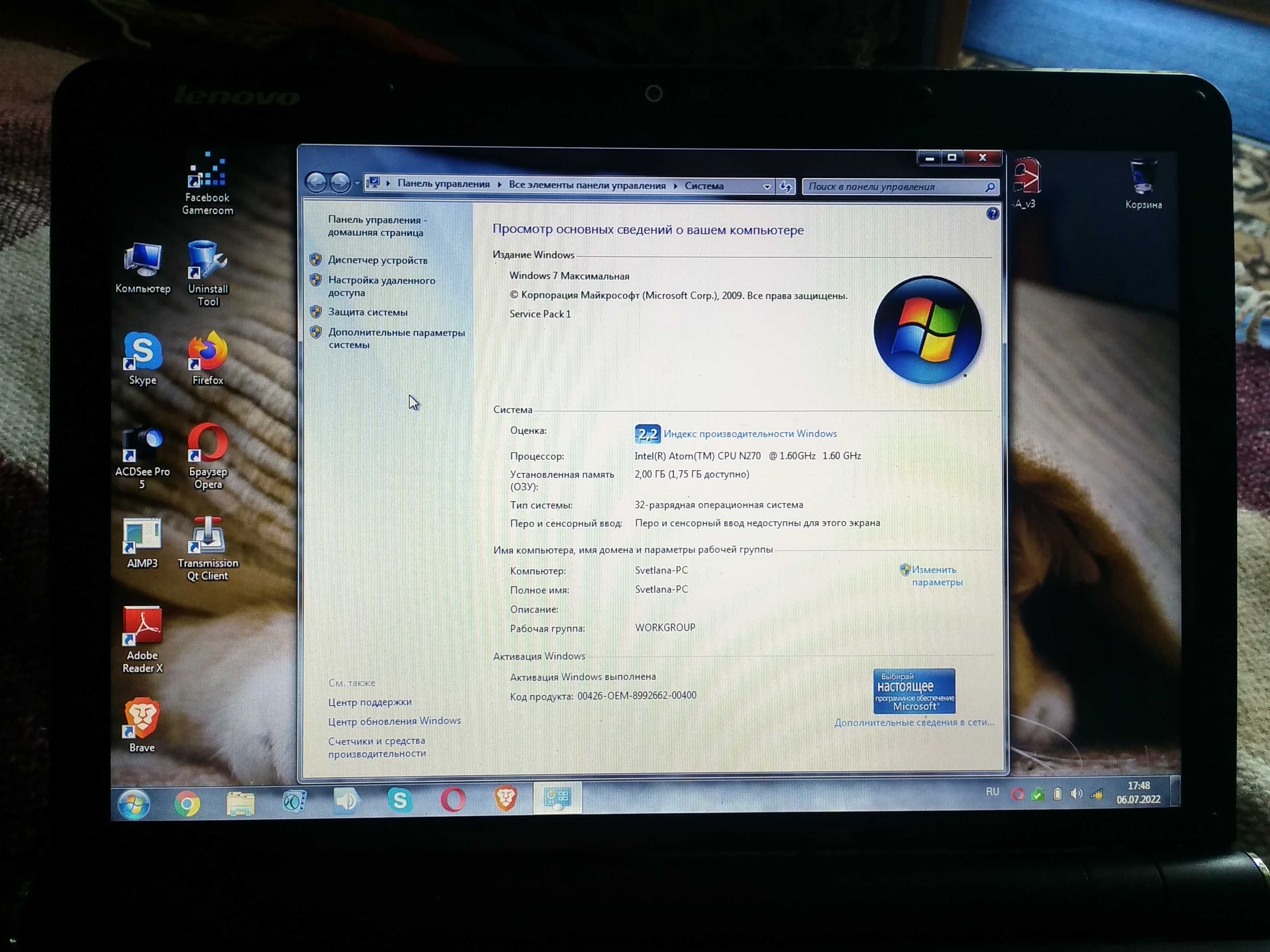This screenshot has width=1270, height=952.
Task: Expand the address bar history dropdown
Action: (x=767, y=186)
